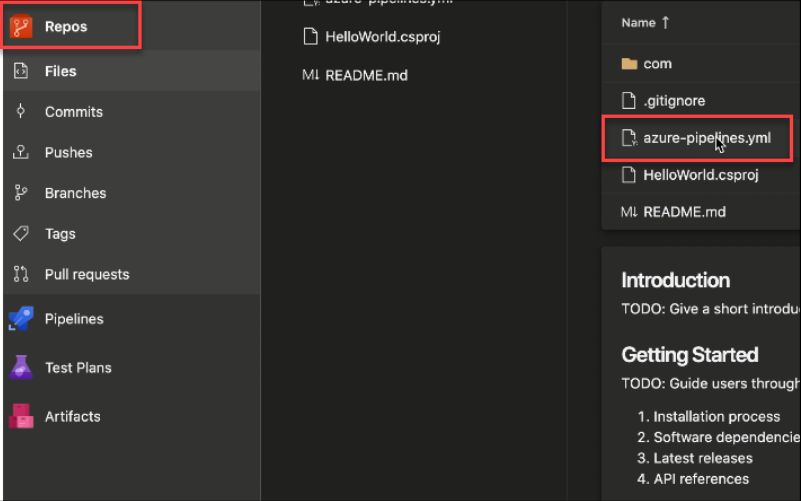801x501 pixels.
Task: Click the Branches icon
Action: [21, 193]
